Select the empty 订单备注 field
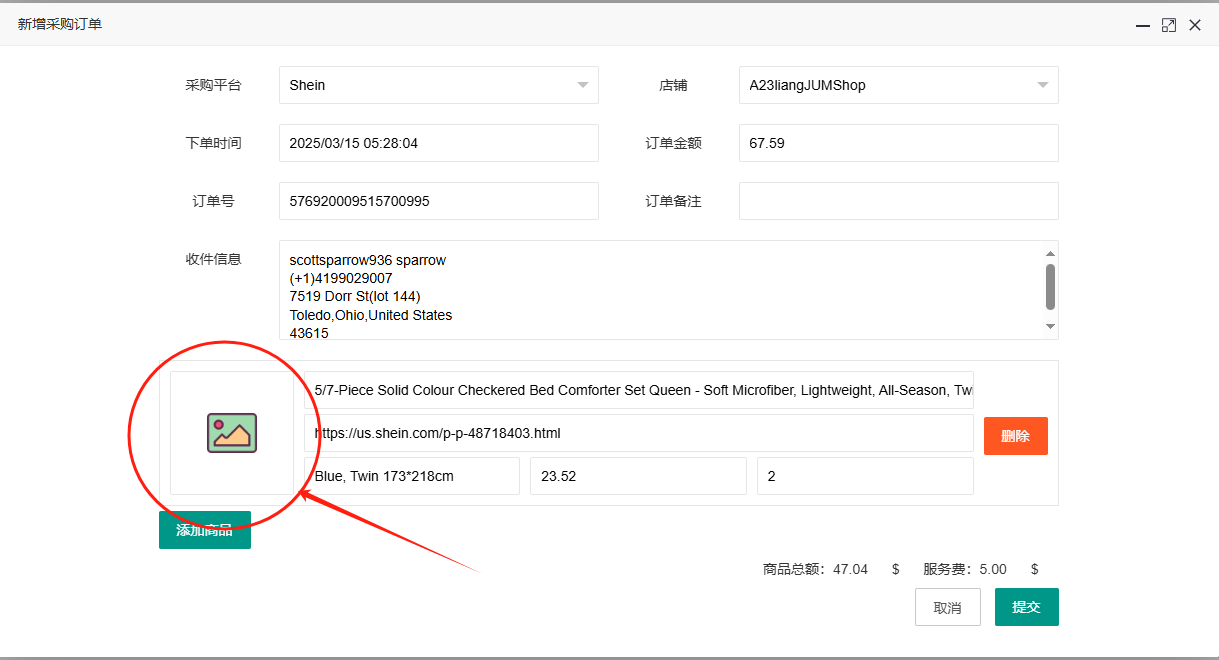The image size is (1219, 660). point(898,201)
